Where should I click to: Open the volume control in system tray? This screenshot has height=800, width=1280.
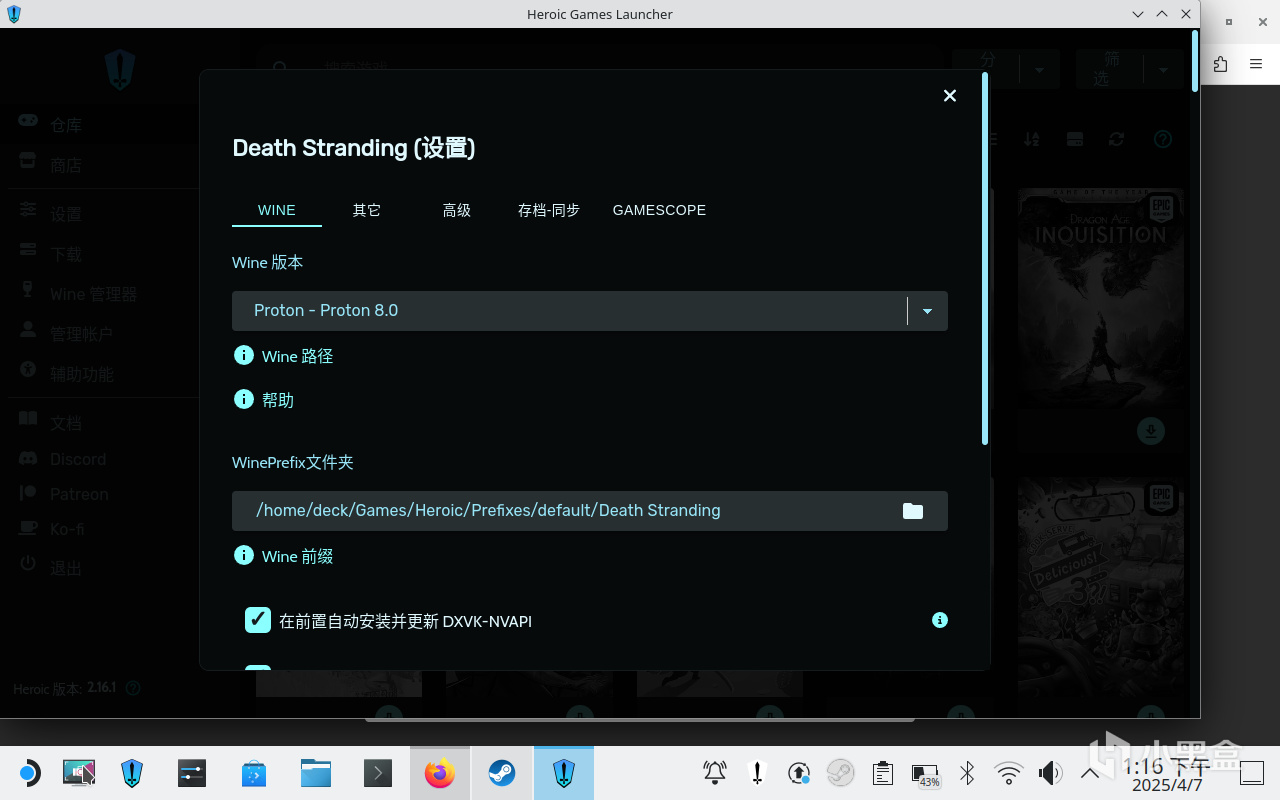pos(1050,773)
